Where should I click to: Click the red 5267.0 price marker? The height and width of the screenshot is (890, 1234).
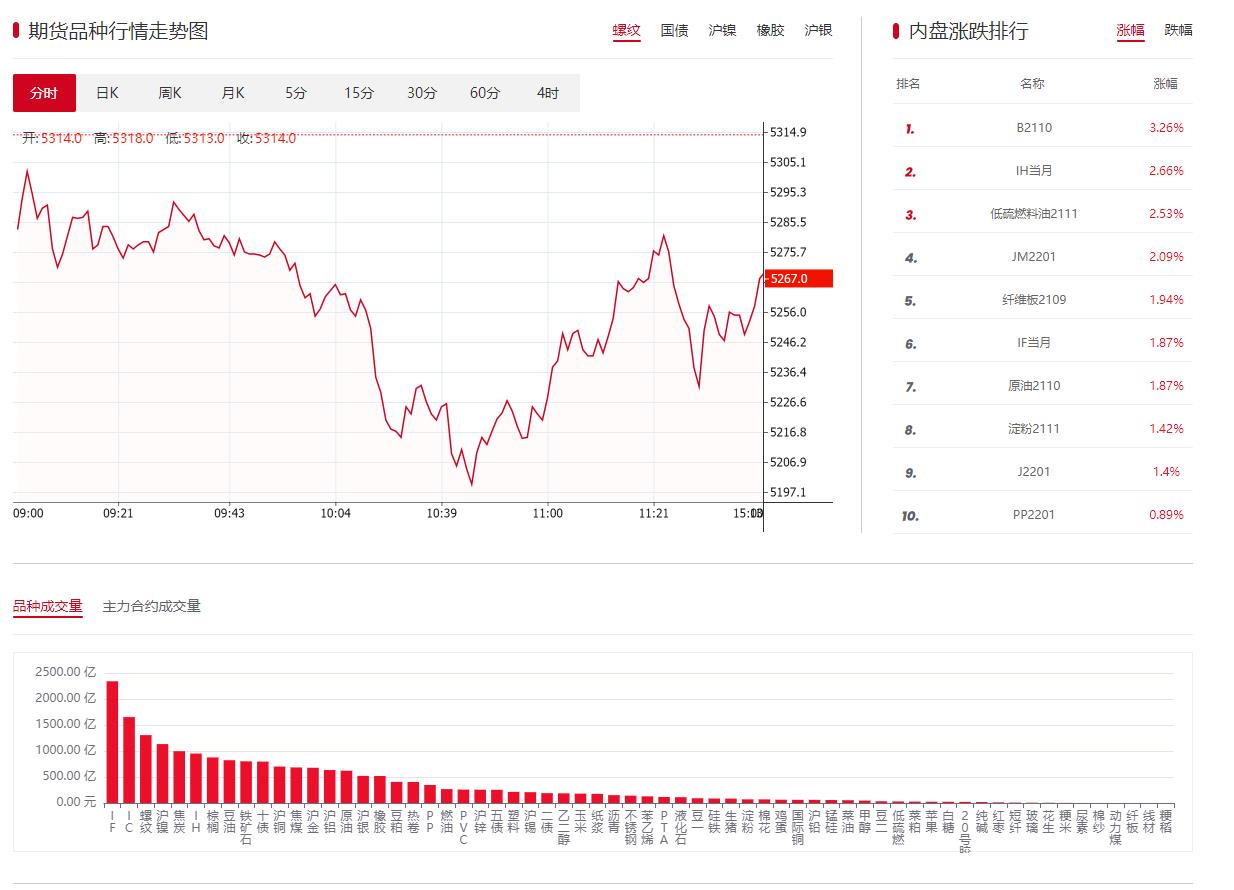pos(798,279)
